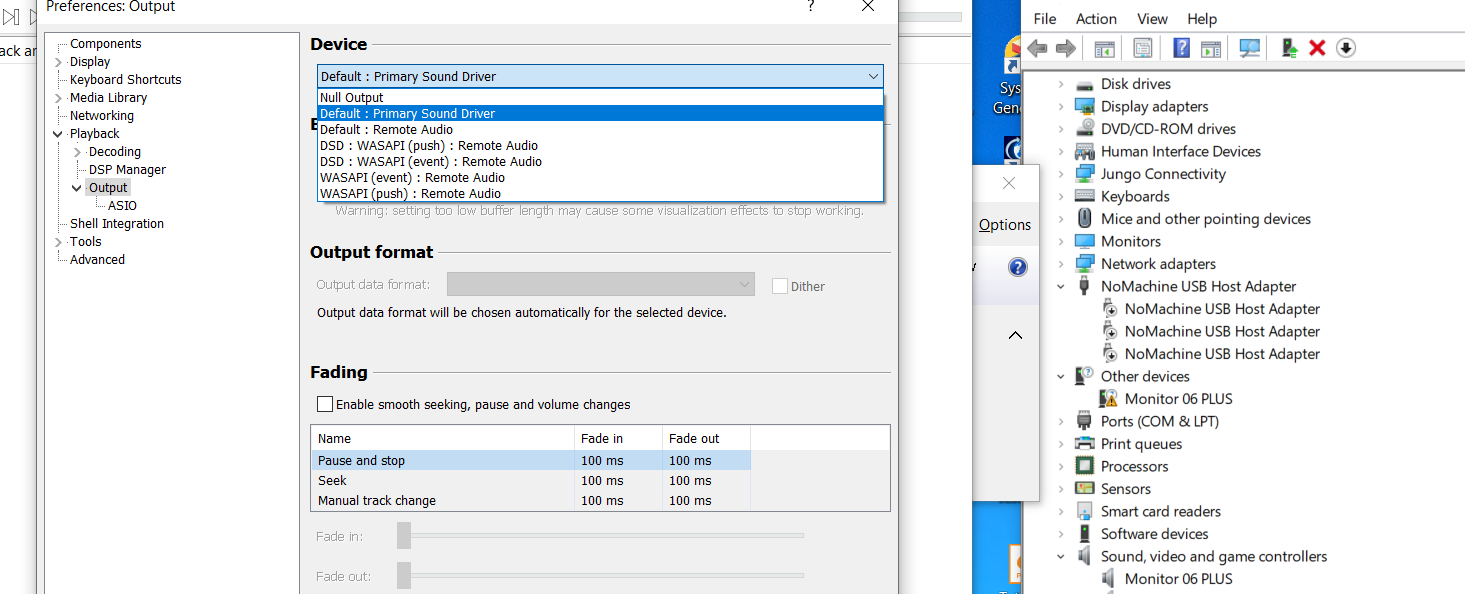Open Help from the blue question-mark toolbar icon
This screenshot has height=594, width=1465.
1181,48
